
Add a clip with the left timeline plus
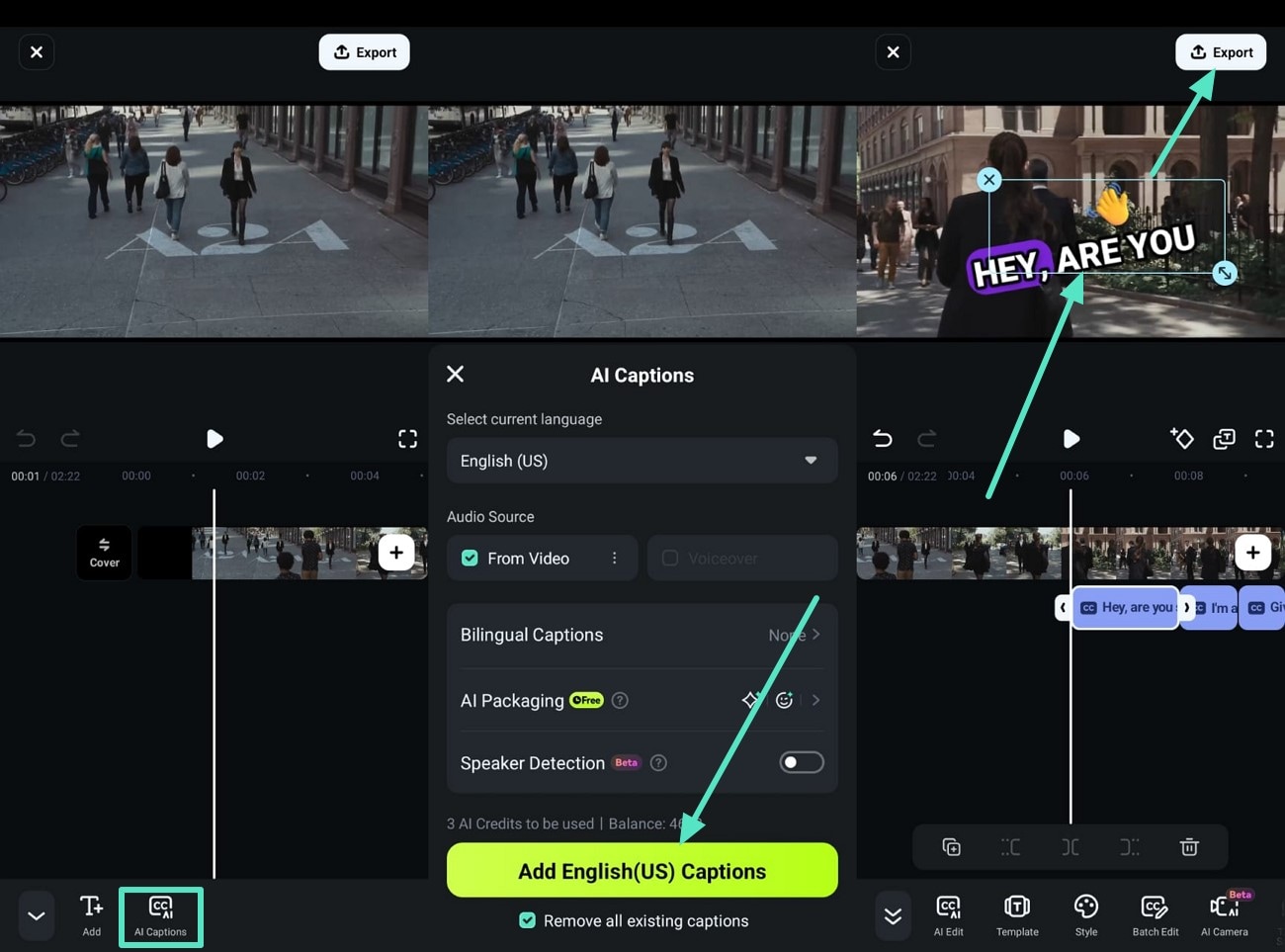point(396,553)
